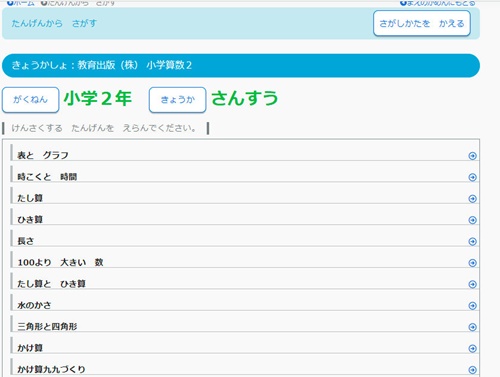Select the 表と グラフ unit
This screenshot has height=377, width=500.
coord(245,153)
